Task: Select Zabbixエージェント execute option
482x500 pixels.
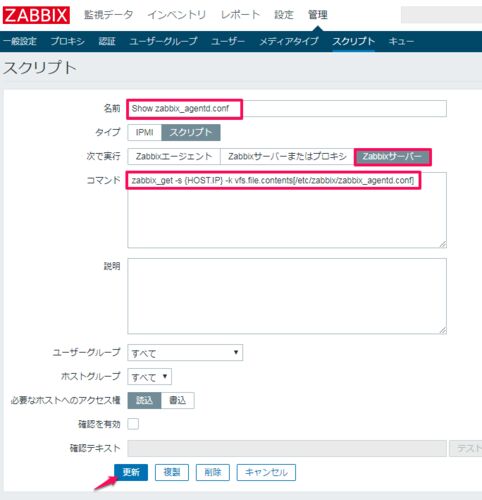Action: pos(174,157)
